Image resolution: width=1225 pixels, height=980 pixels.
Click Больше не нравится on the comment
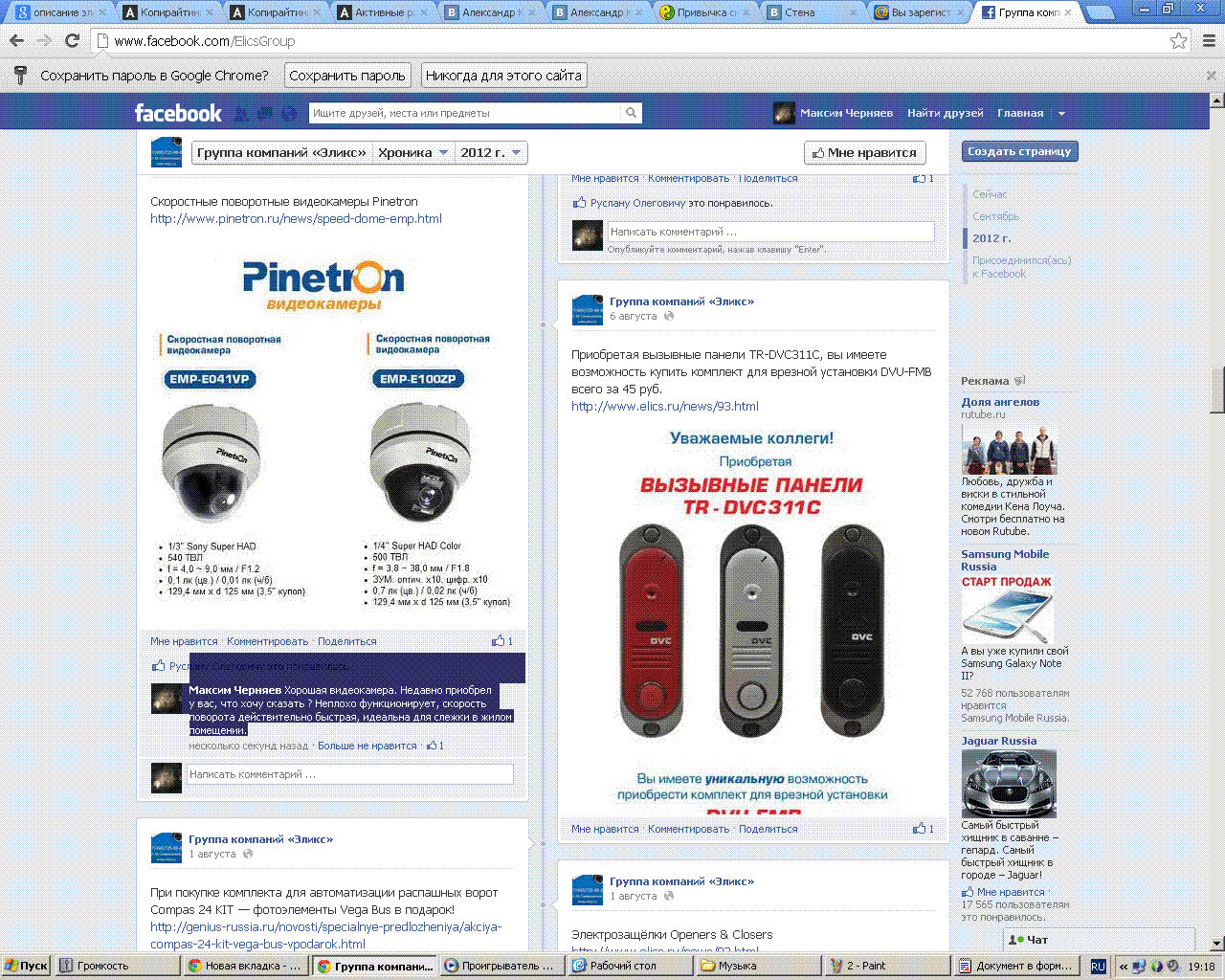pos(367,746)
